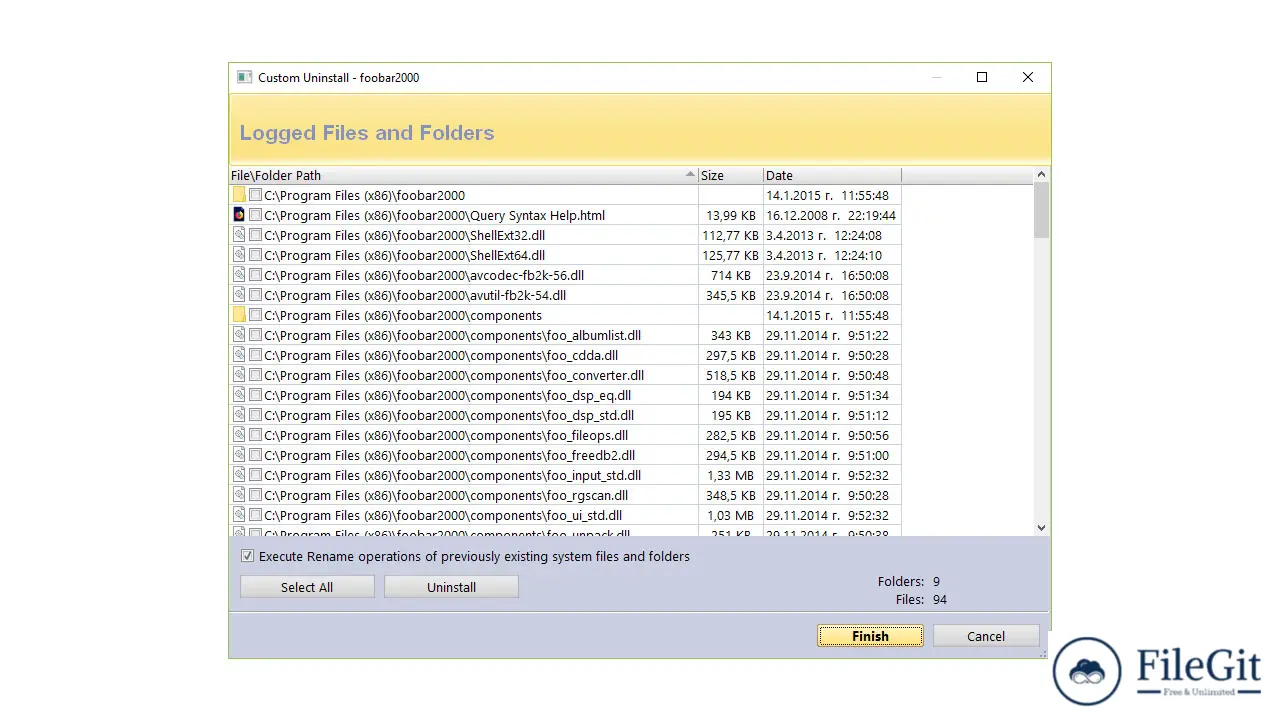Image resolution: width=1280 pixels, height=720 pixels.
Task: Click the file icon beside foo_freedb2.dll
Action: click(239, 455)
